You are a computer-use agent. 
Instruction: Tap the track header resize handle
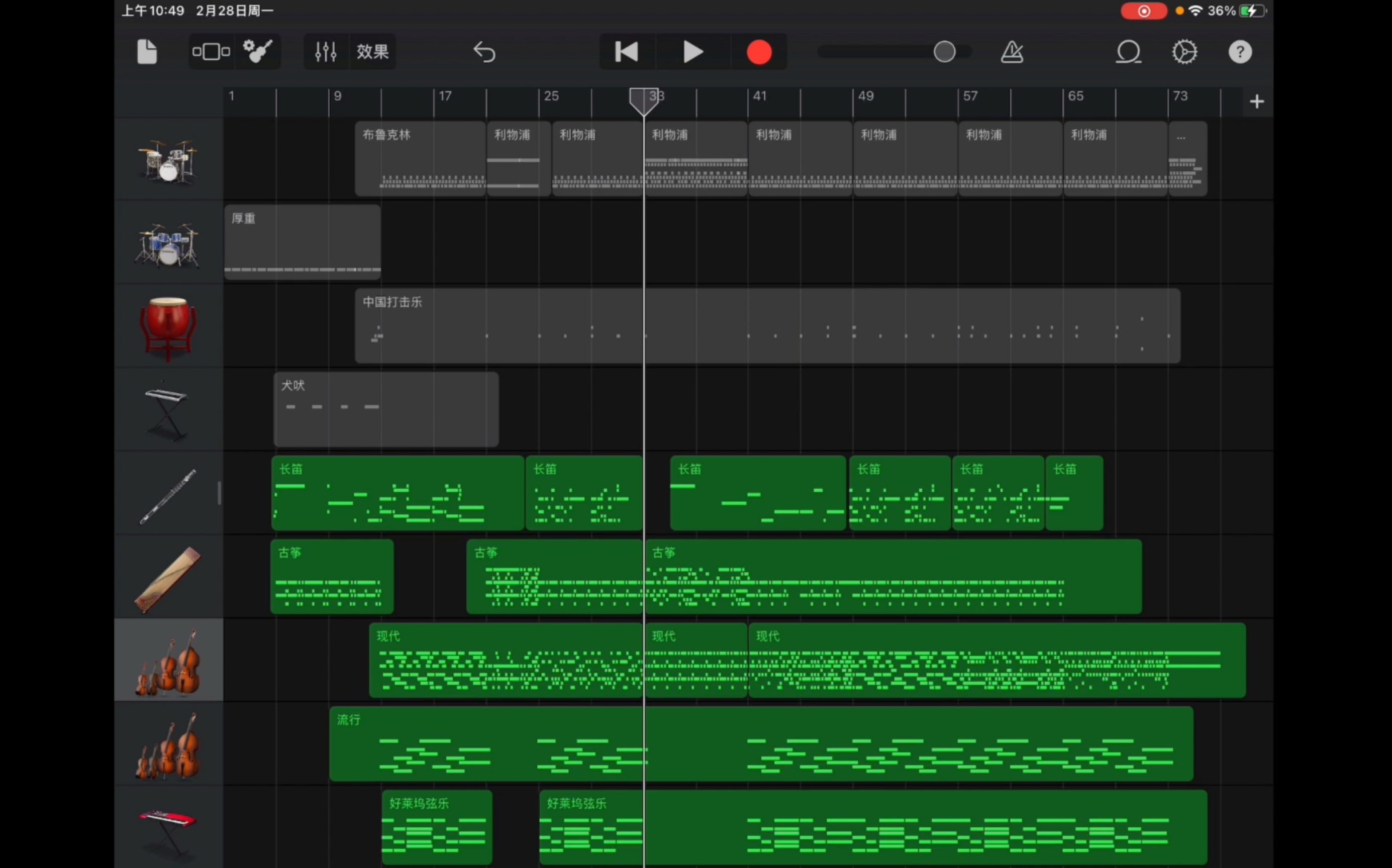220,493
